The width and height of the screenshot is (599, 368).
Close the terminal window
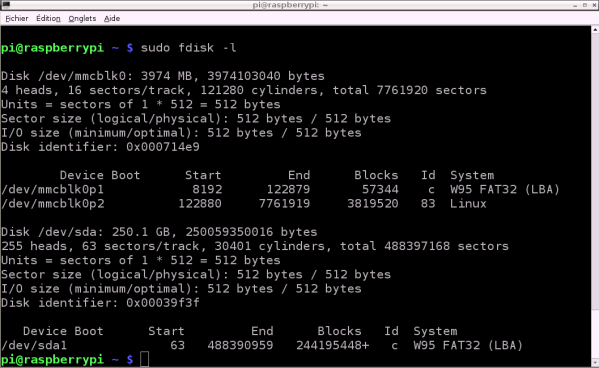click(x=594, y=5)
